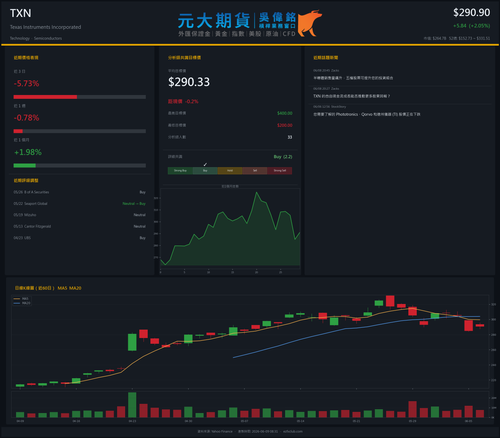The width and height of the screenshot is (500, 438).
Task: Click the red -0.2% upside value
Action: (192, 101)
